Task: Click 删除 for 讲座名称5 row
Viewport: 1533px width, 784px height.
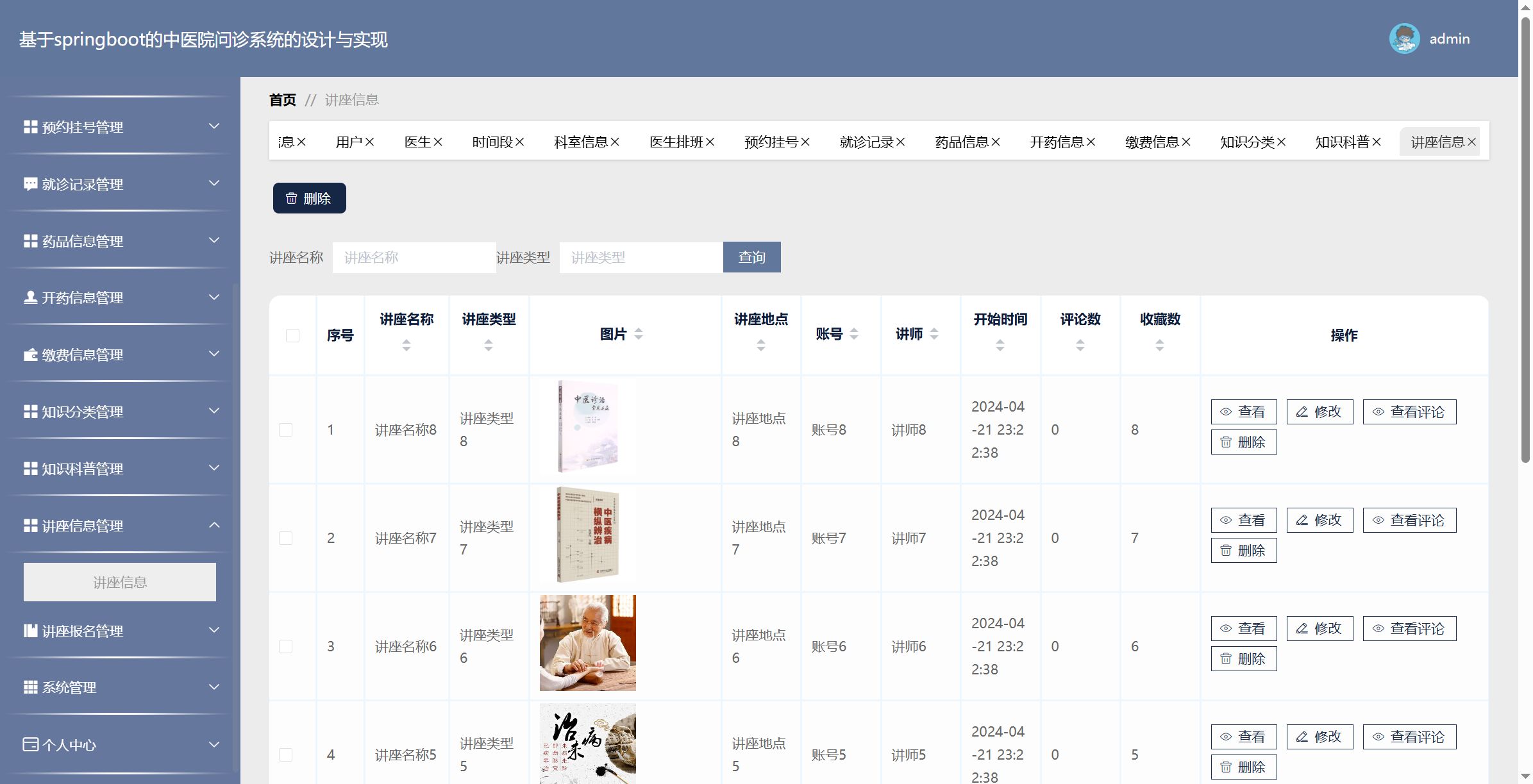Action: (x=1244, y=767)
